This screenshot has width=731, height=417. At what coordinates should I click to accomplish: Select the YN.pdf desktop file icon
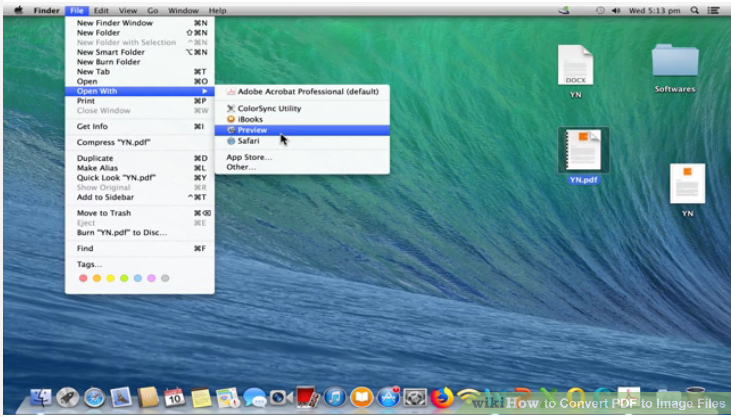coord(583,151)
